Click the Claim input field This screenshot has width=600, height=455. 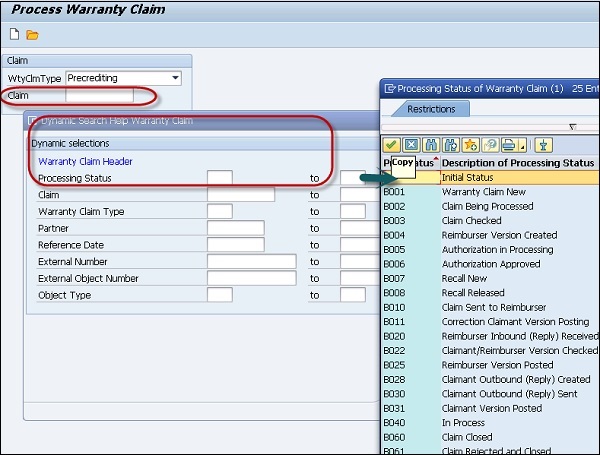98,96
